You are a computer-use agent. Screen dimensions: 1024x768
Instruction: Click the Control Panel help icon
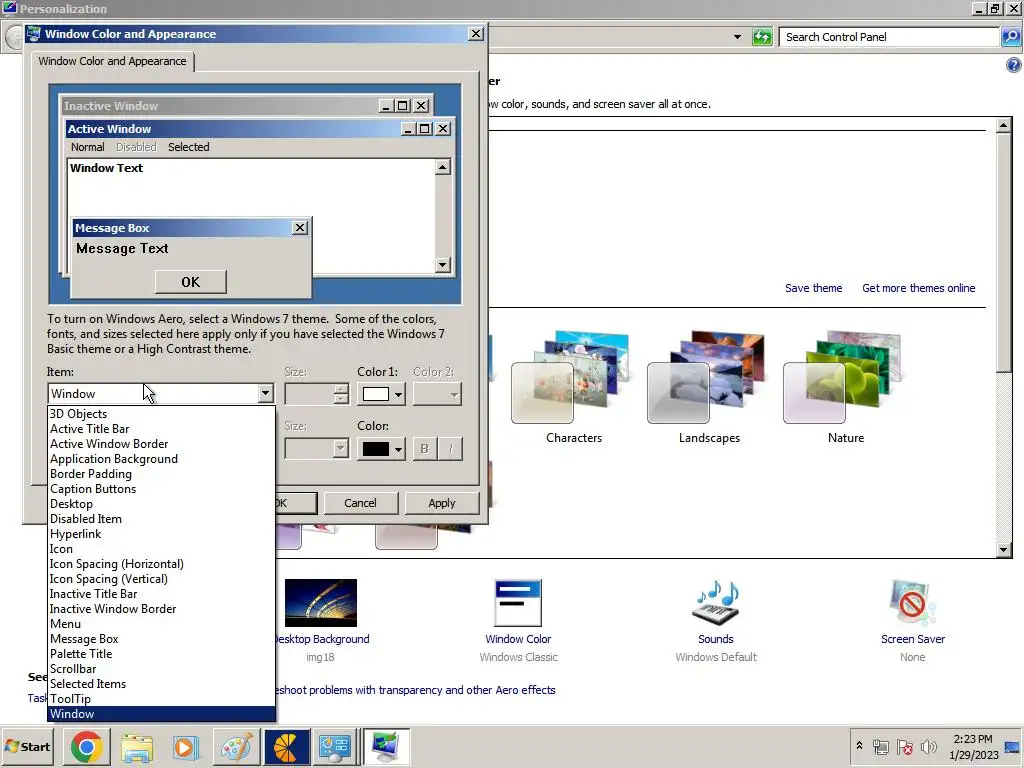tap(1014, 65)
